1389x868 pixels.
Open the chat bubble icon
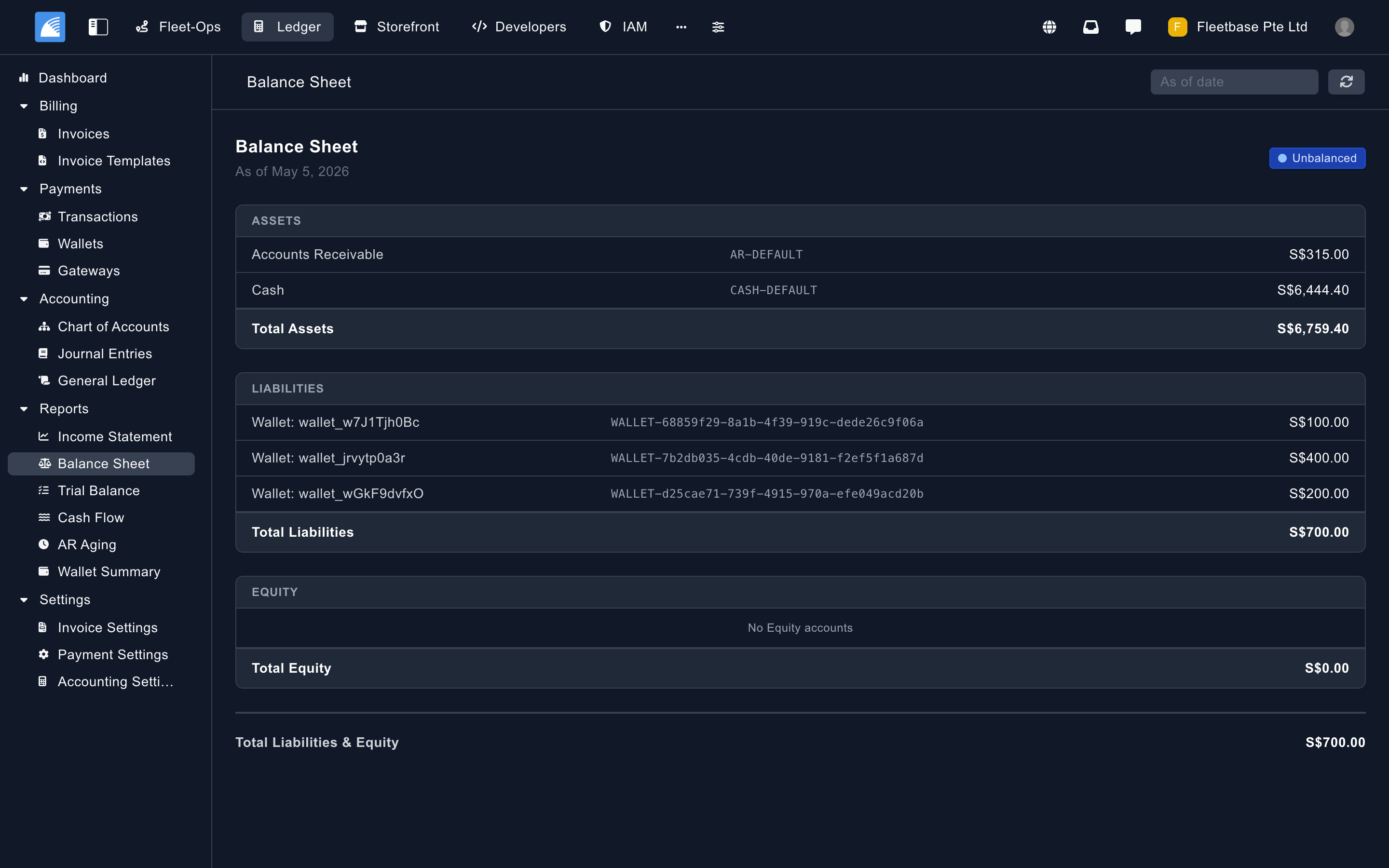point(1133,27)
